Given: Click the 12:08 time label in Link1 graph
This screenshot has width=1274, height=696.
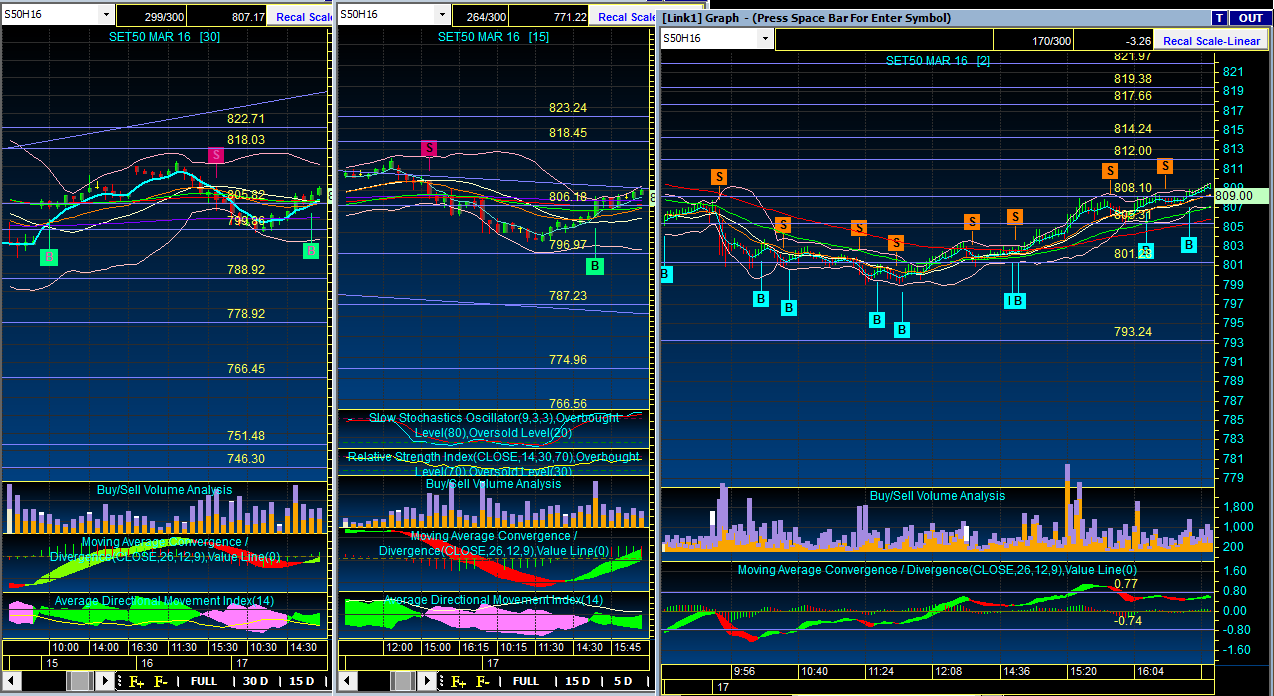Looking at the screenshot, I should (948, 672).
